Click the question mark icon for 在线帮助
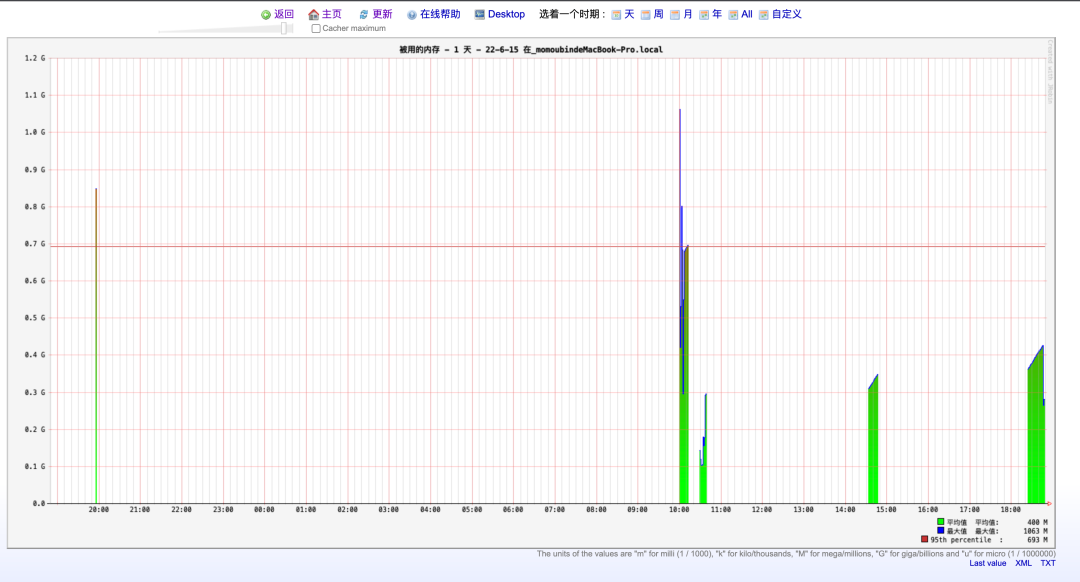The width and height of the screenshot is (1080, 582). 411,14
